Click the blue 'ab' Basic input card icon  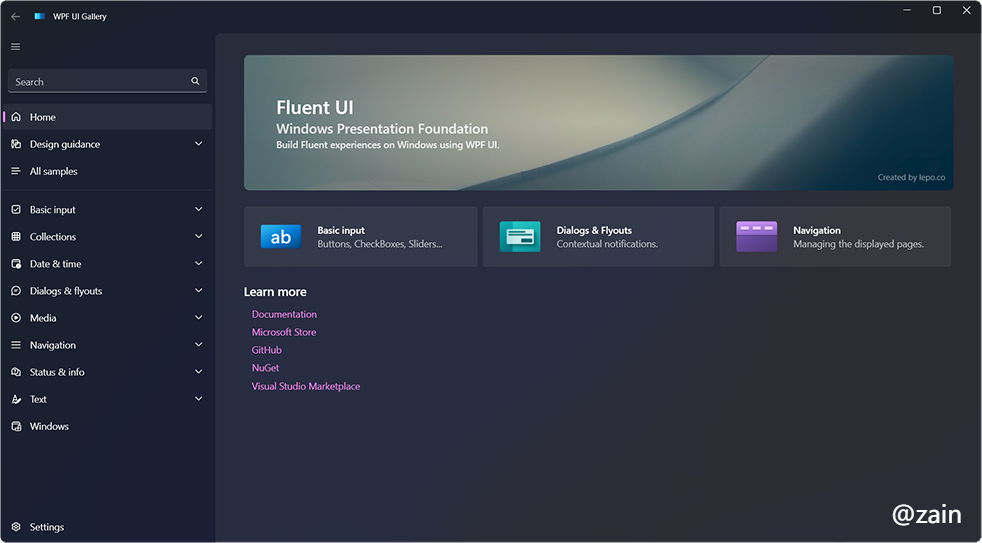(281, 237)
